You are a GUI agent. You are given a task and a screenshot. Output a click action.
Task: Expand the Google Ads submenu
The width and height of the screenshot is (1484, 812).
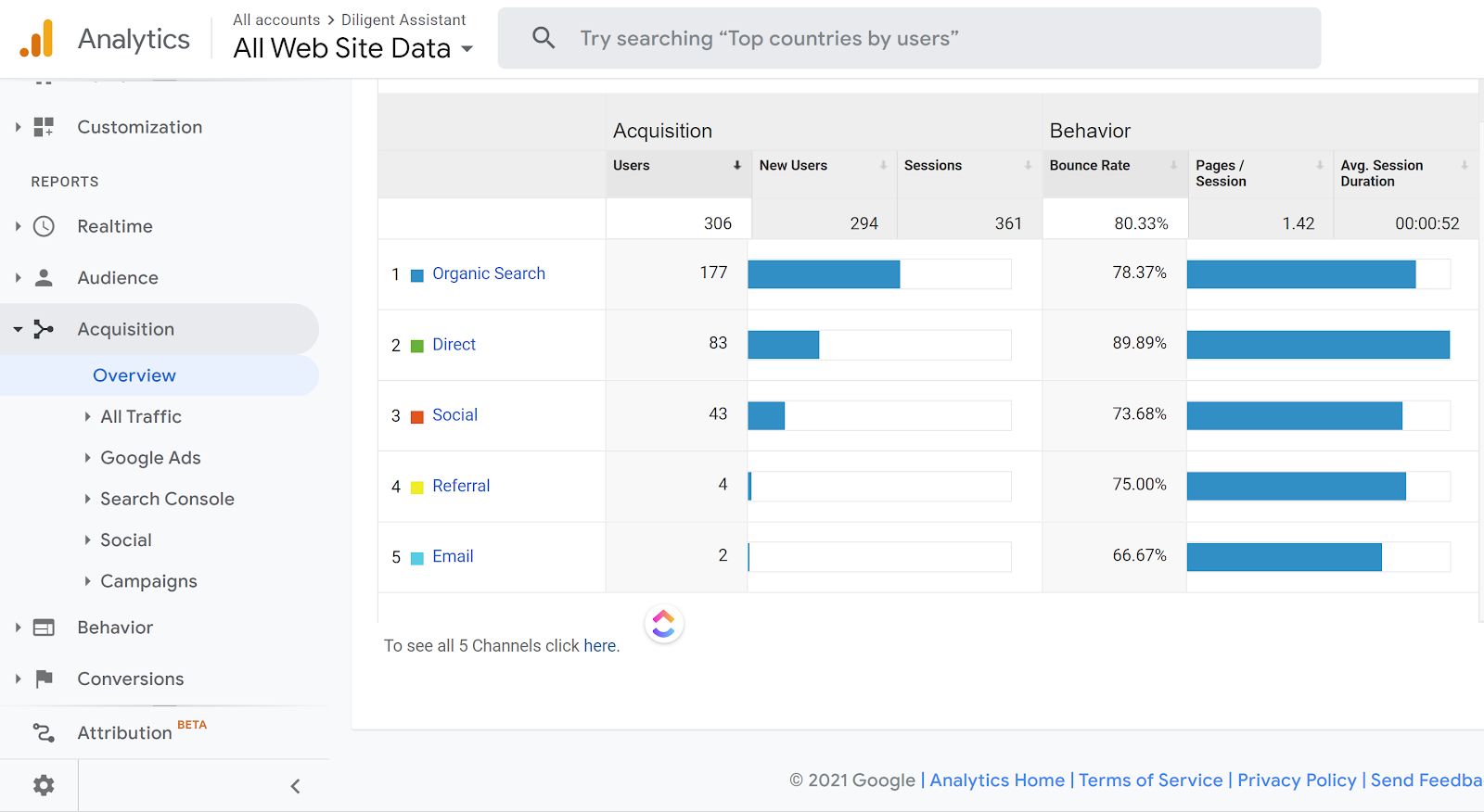coord(150,458)
